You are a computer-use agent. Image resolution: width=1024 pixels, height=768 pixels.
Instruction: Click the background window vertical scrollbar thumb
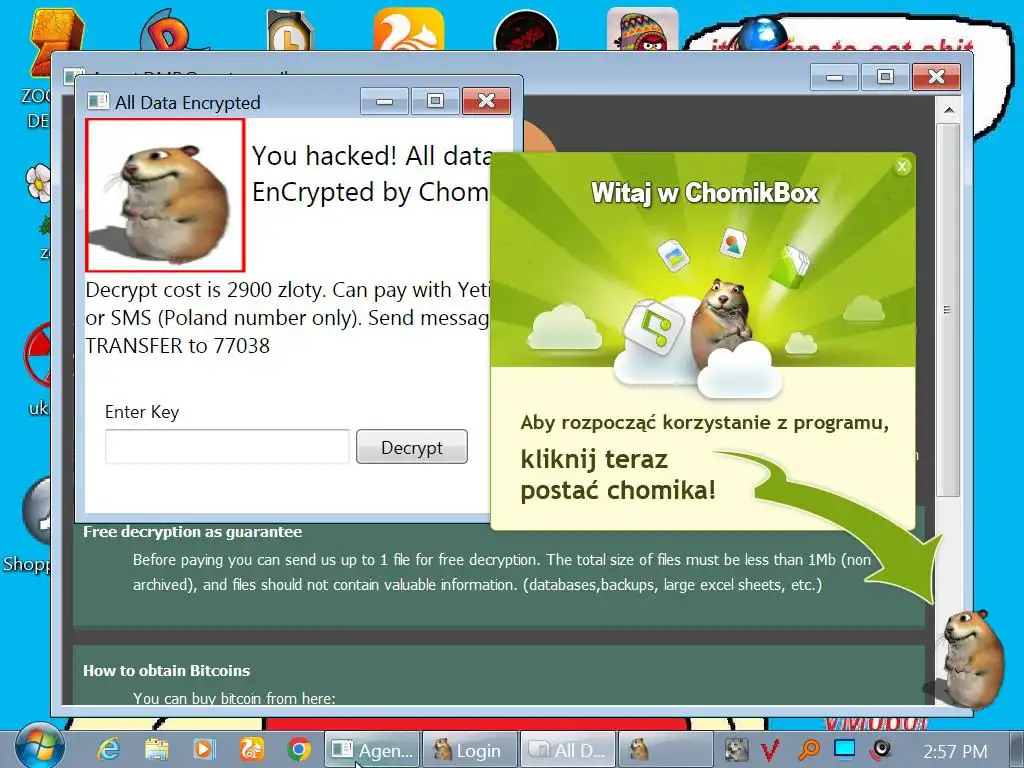tap(949, 308)
